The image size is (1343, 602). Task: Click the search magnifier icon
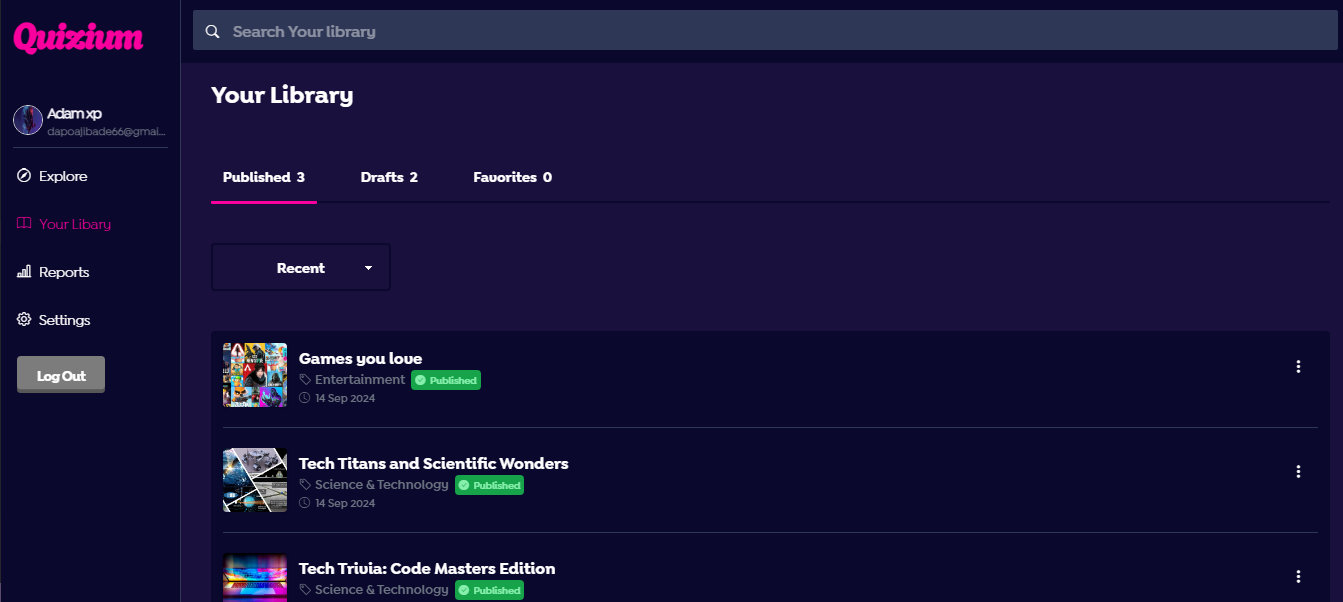tap(212, 31)
